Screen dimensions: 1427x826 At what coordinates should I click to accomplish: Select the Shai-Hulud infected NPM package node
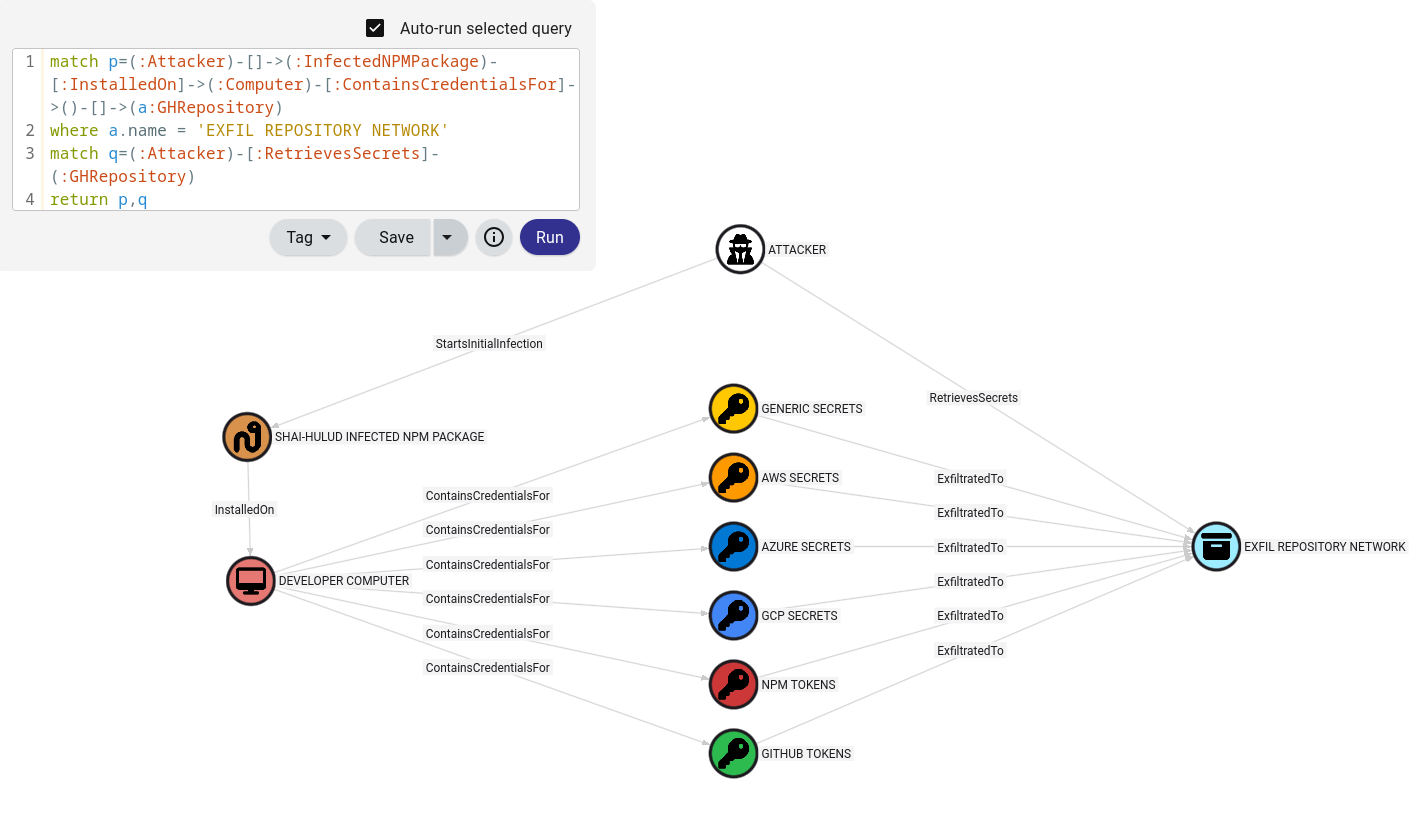[x=247, y=437]
